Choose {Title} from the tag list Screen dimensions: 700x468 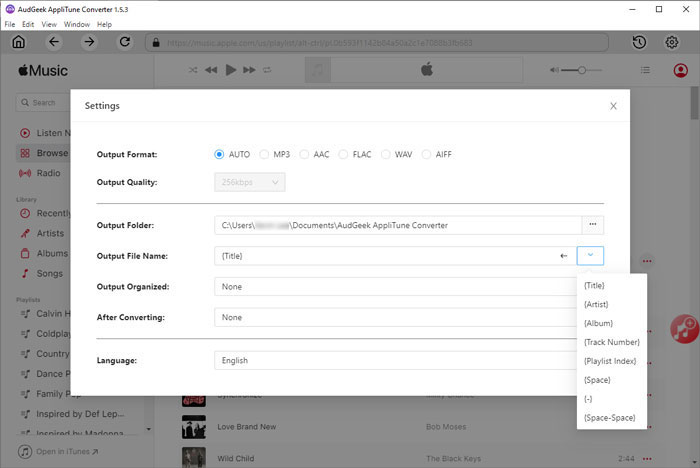coord(612,285)
